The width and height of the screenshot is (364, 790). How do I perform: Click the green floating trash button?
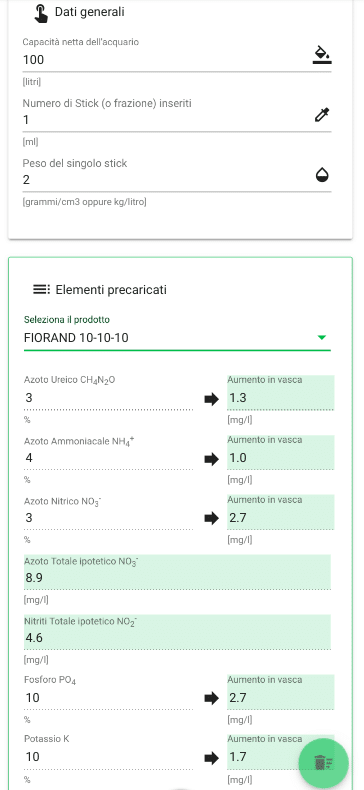(323, 763)
